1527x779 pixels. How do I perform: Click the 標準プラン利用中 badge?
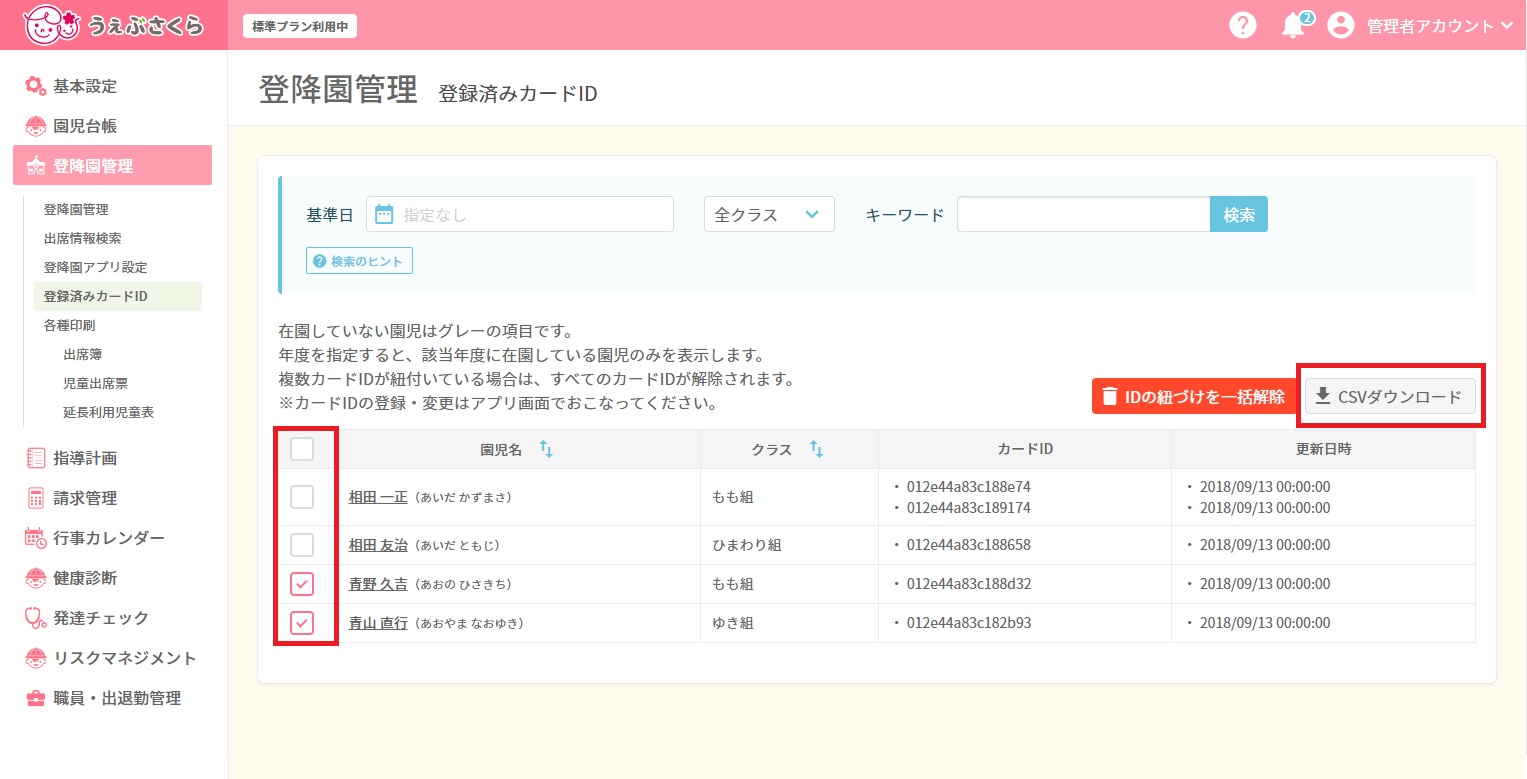(x=300, y=26)
